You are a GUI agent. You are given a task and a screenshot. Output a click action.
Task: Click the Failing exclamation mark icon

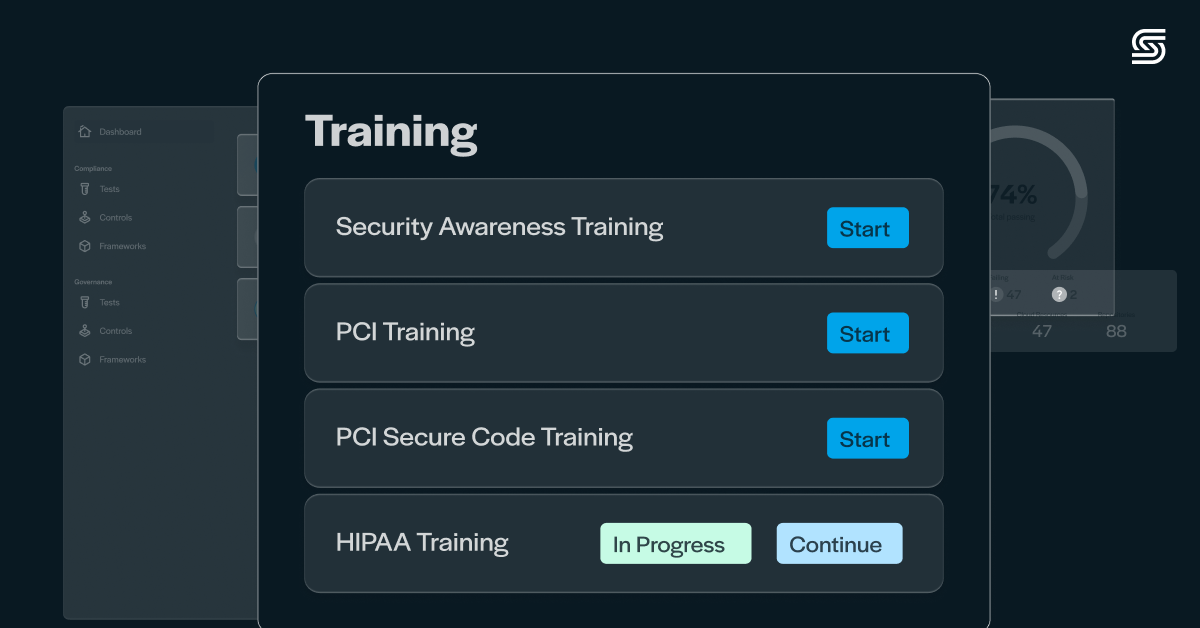[x=996, y=295]
